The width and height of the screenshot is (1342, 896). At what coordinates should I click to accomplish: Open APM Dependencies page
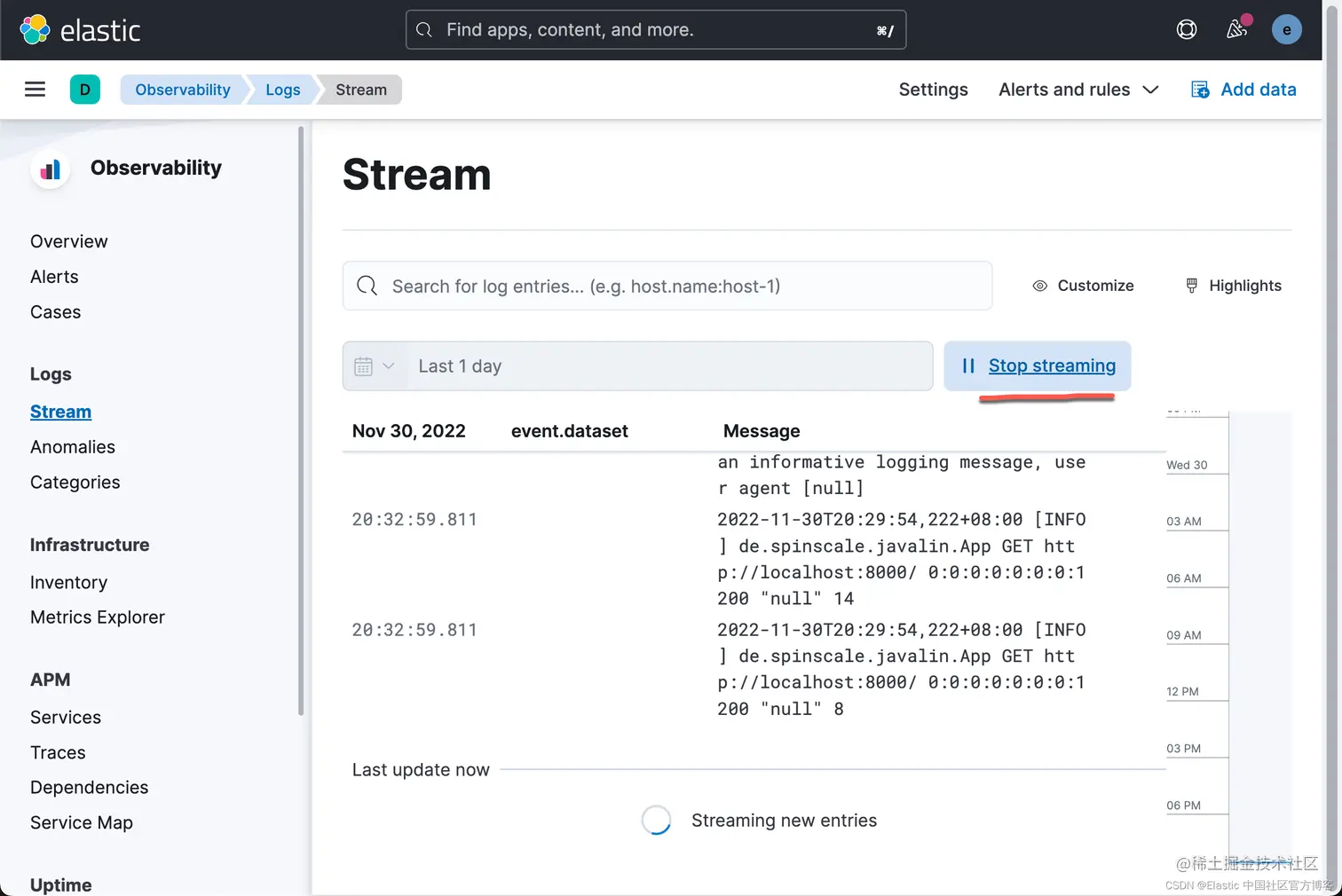89,788
